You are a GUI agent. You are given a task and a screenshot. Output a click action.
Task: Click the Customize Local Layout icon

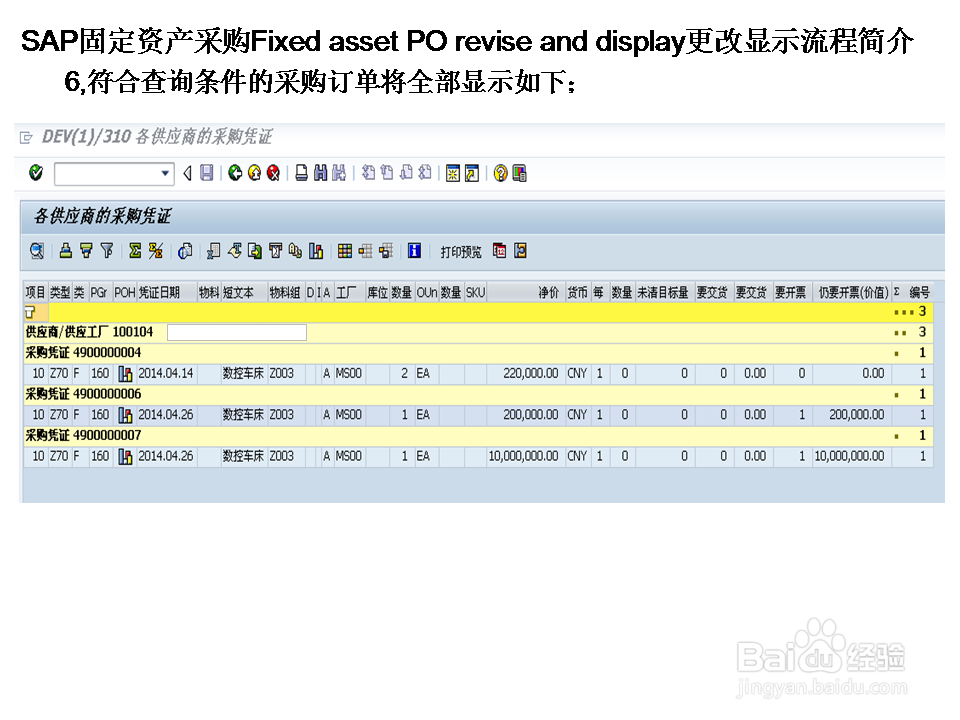pyautogui.click(x=519, y=173)
